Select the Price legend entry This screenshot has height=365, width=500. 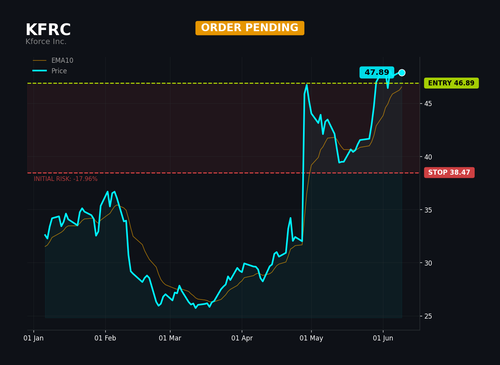coord(50,71)
